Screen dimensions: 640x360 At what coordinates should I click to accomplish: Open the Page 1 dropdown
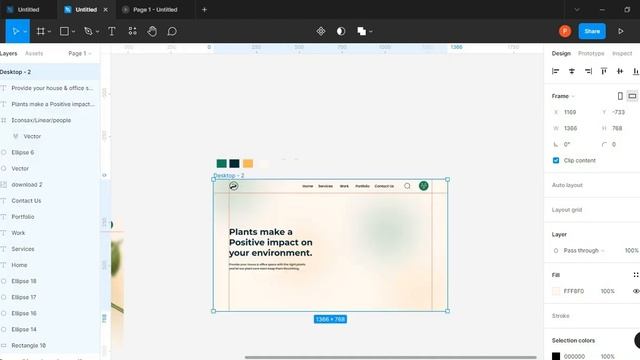click(80, 53)
